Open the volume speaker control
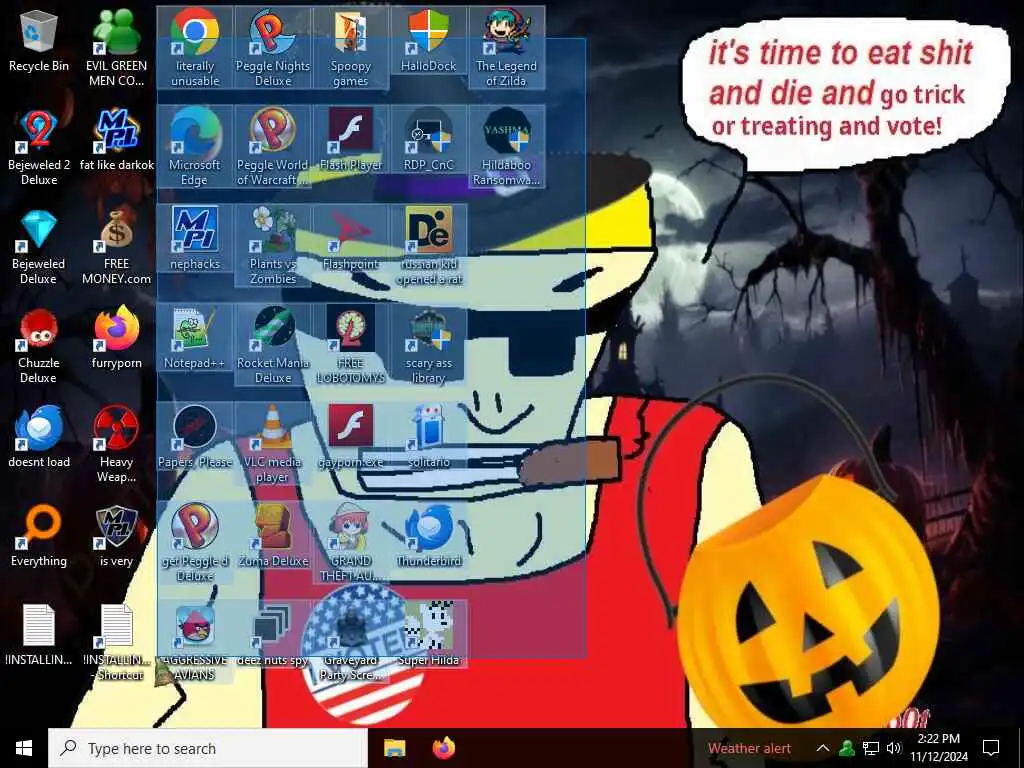 (x=894, y=748)
